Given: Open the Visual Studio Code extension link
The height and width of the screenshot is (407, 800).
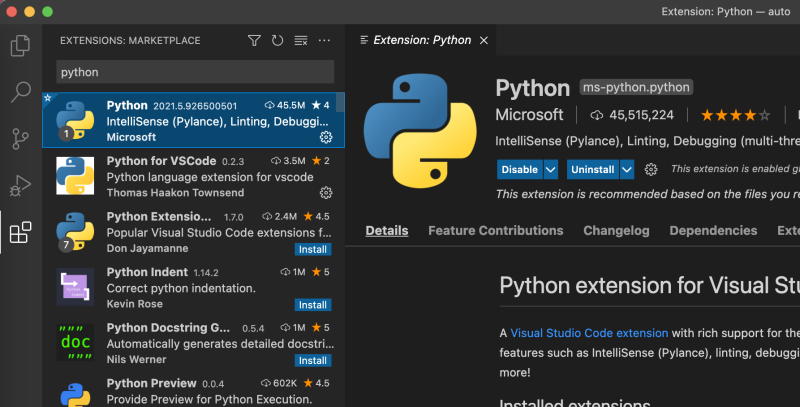Looking at the screenshot, I should tap(589, 333).
